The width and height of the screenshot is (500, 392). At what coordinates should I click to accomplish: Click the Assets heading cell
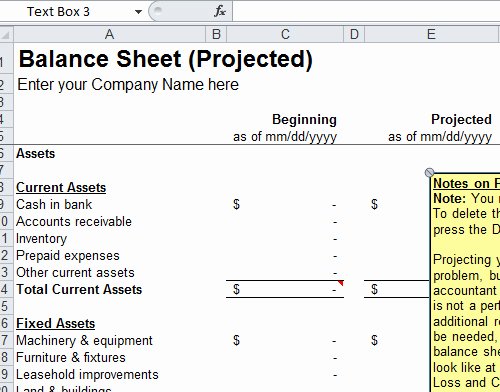click(x=36, y=154)
